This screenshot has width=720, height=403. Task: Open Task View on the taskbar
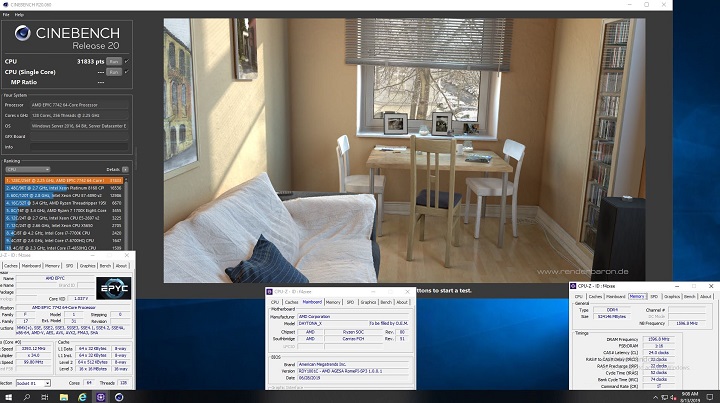(x=45, y=397)
